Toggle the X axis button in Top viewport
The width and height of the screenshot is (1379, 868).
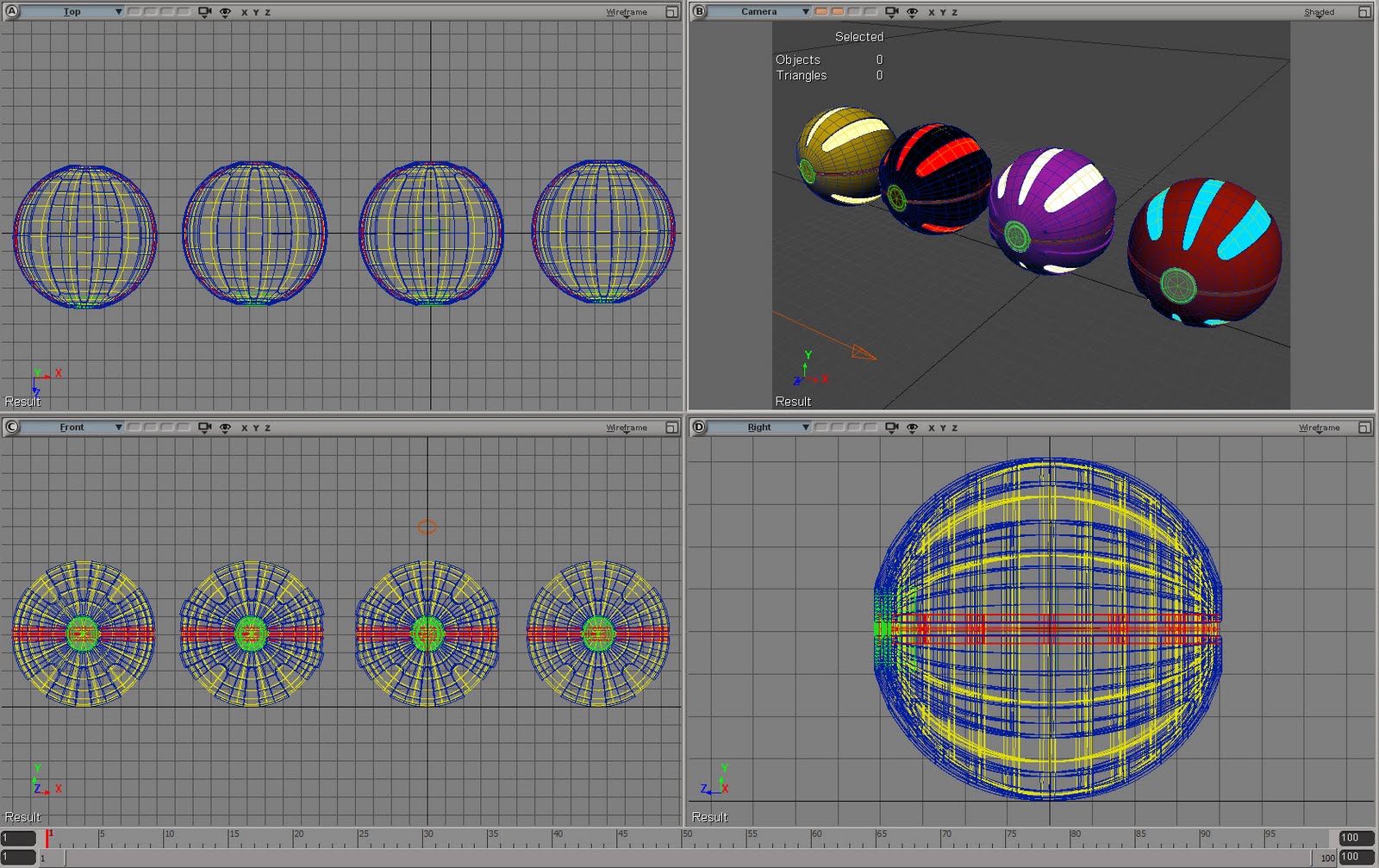click(x=245, y=13)
